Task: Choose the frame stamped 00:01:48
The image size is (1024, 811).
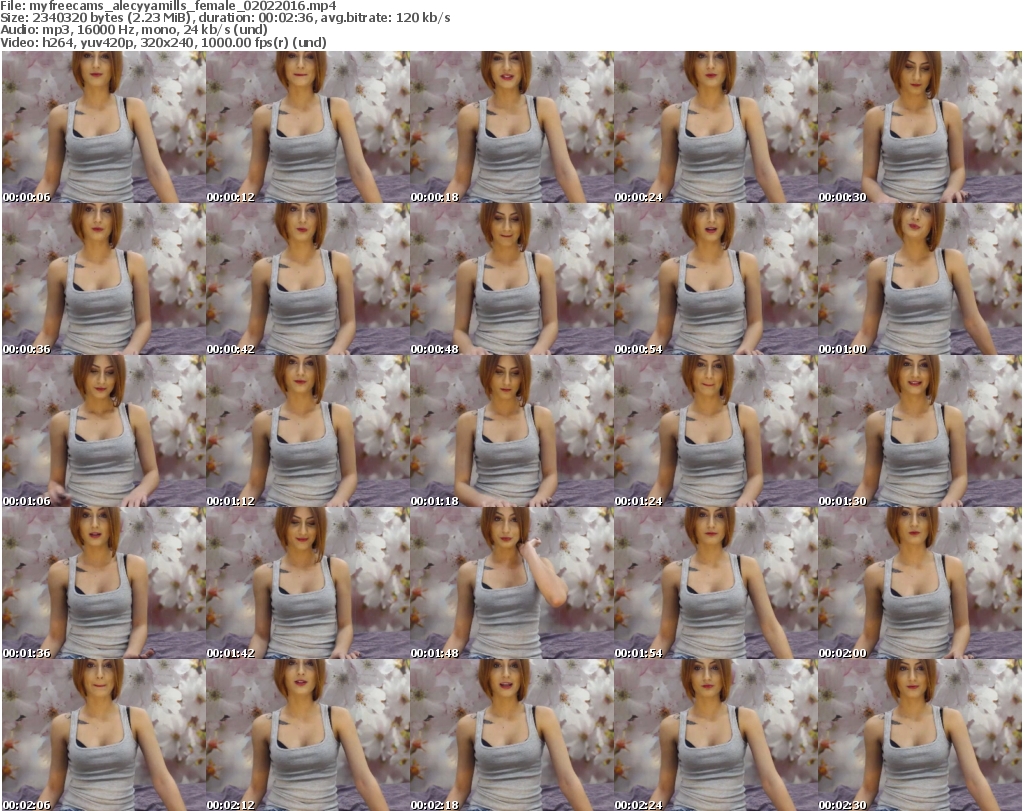Action: tap(512, 583)
